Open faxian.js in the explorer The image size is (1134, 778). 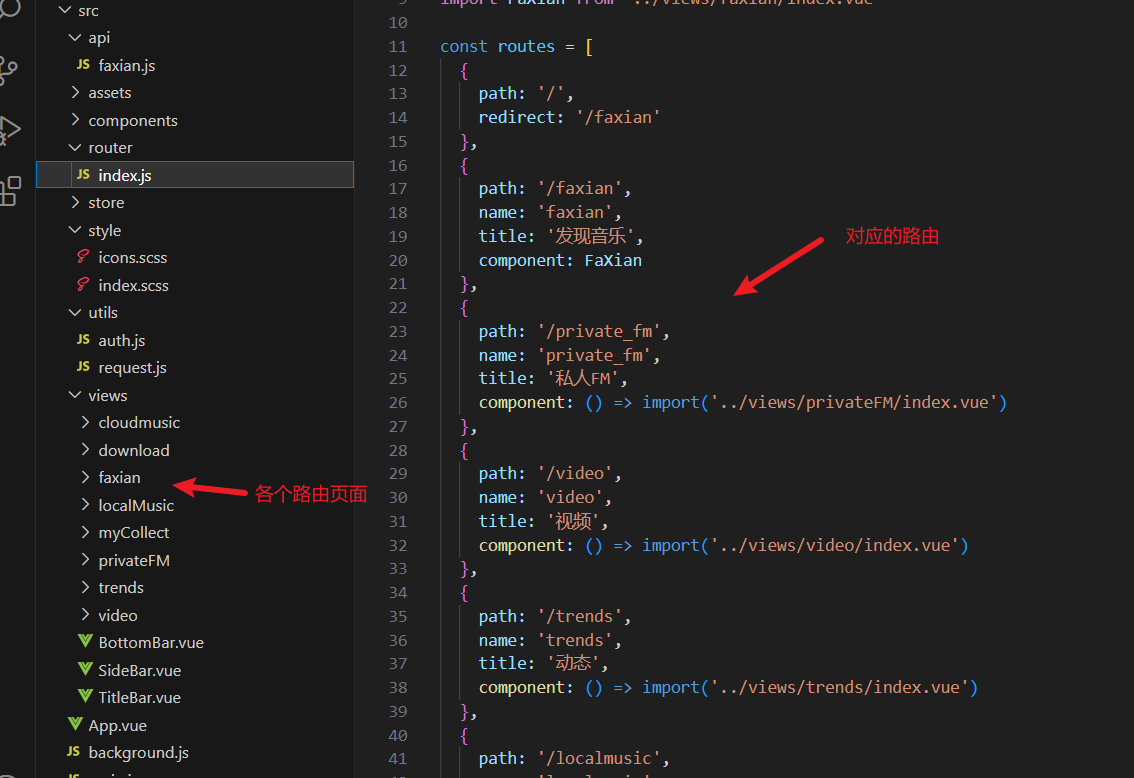pyautogui.click(x=127, y=66)
